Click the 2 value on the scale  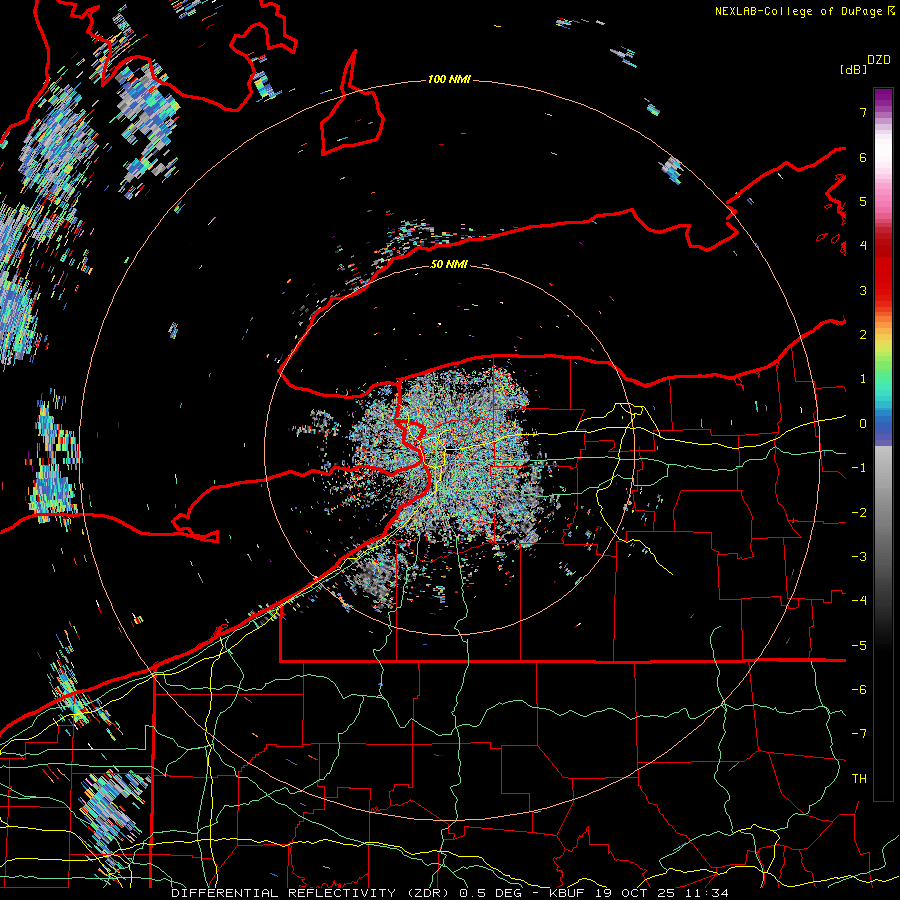863,335
